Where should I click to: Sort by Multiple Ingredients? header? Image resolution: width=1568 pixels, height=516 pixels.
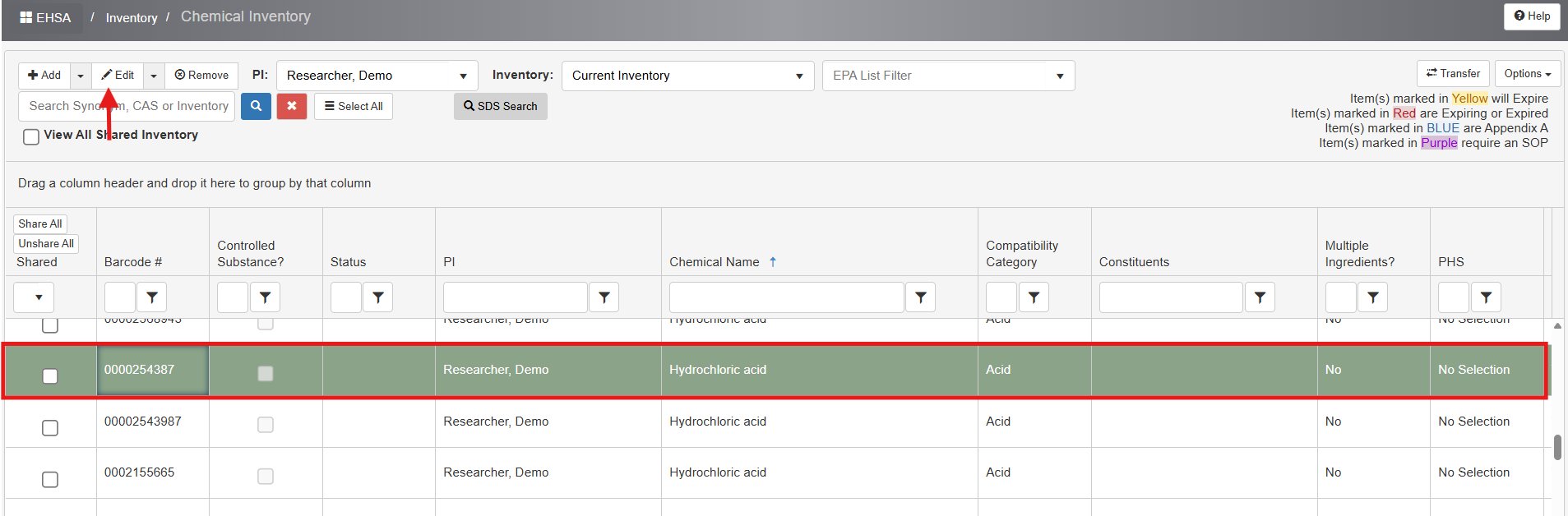(1360, 254)
